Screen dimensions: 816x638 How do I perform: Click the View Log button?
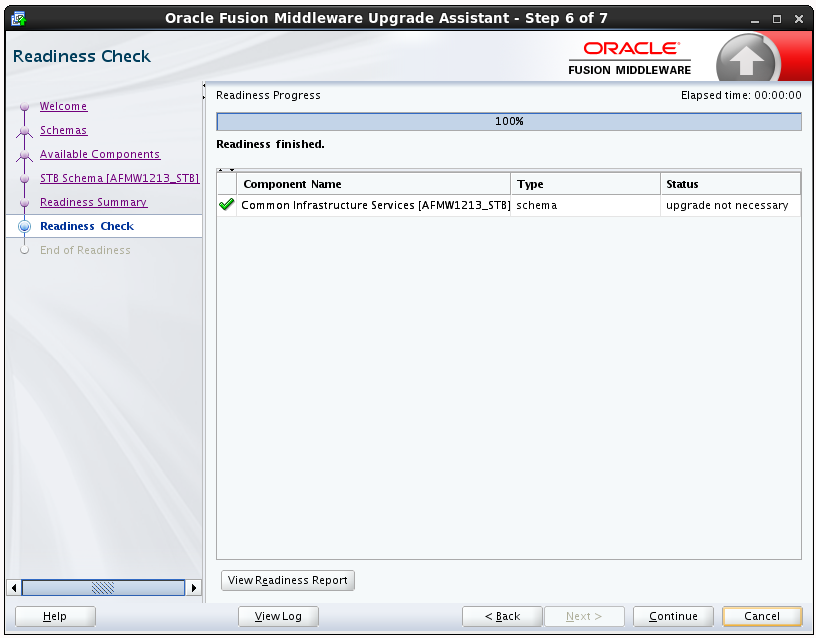click(x=278, y=616)
